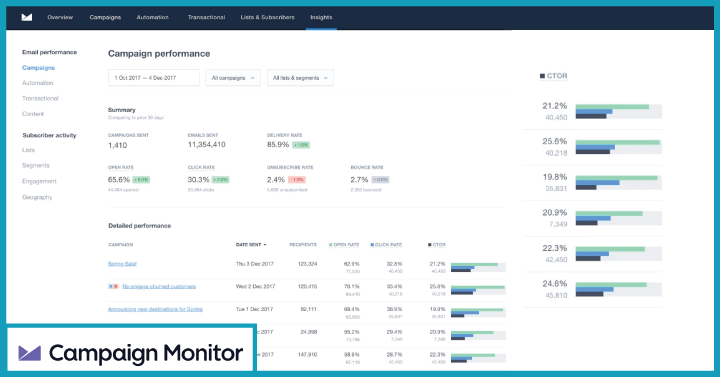The width and height of the screenshot is (720, 377).
Task: Click the Campaign Monitor envelope logo in top navigation
Action: click(27, 17)
